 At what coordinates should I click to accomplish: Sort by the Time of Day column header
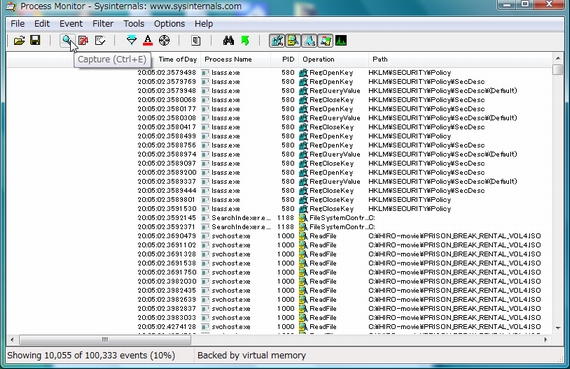(x=177, y=59)
